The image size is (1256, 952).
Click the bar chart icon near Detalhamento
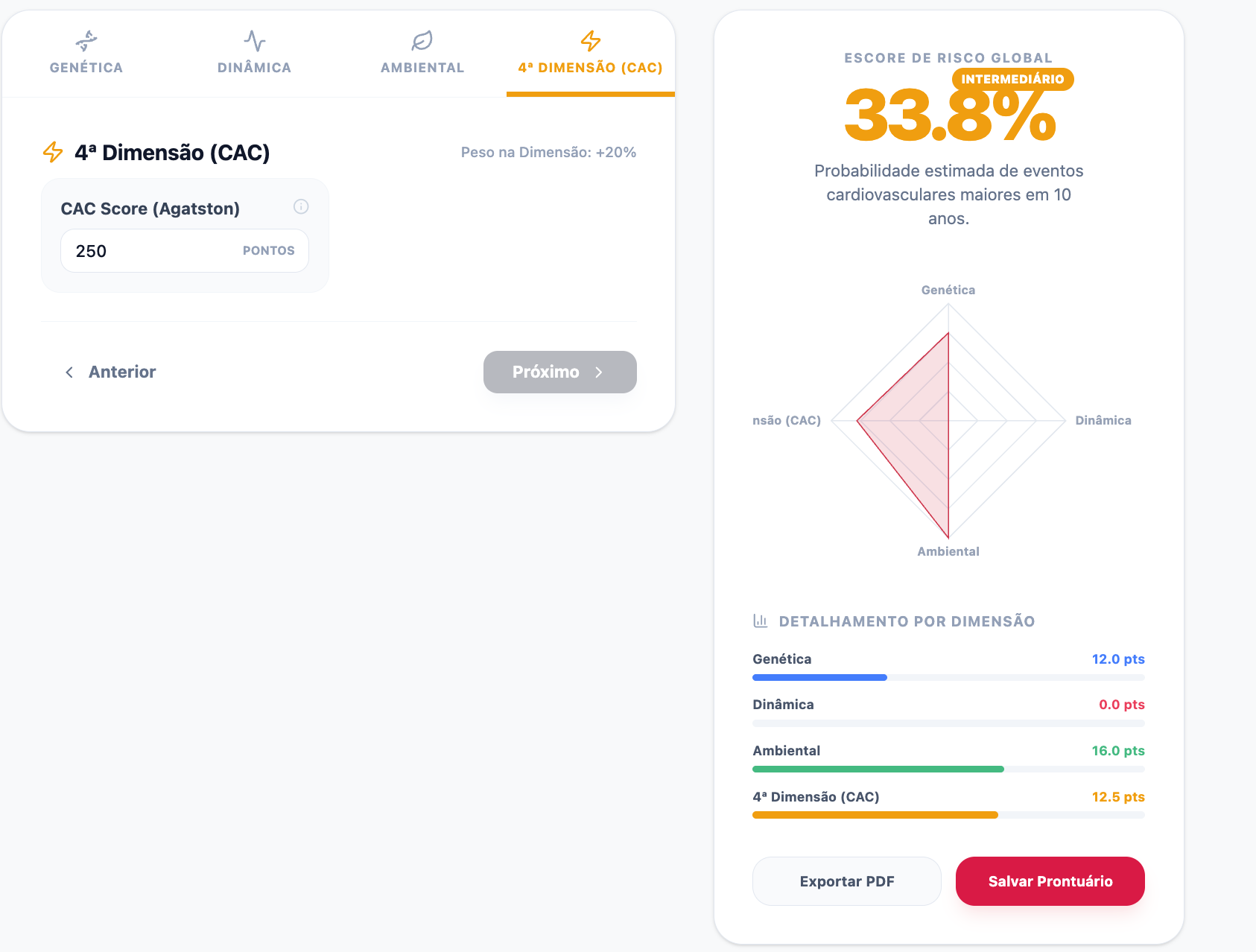click(x=761, y=621)
